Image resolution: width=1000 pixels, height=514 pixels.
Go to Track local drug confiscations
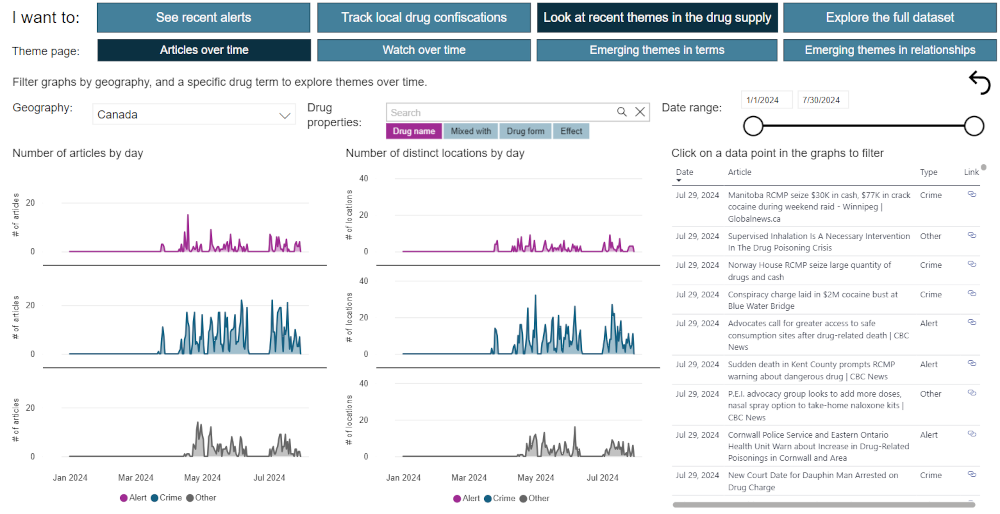point(424,17)
